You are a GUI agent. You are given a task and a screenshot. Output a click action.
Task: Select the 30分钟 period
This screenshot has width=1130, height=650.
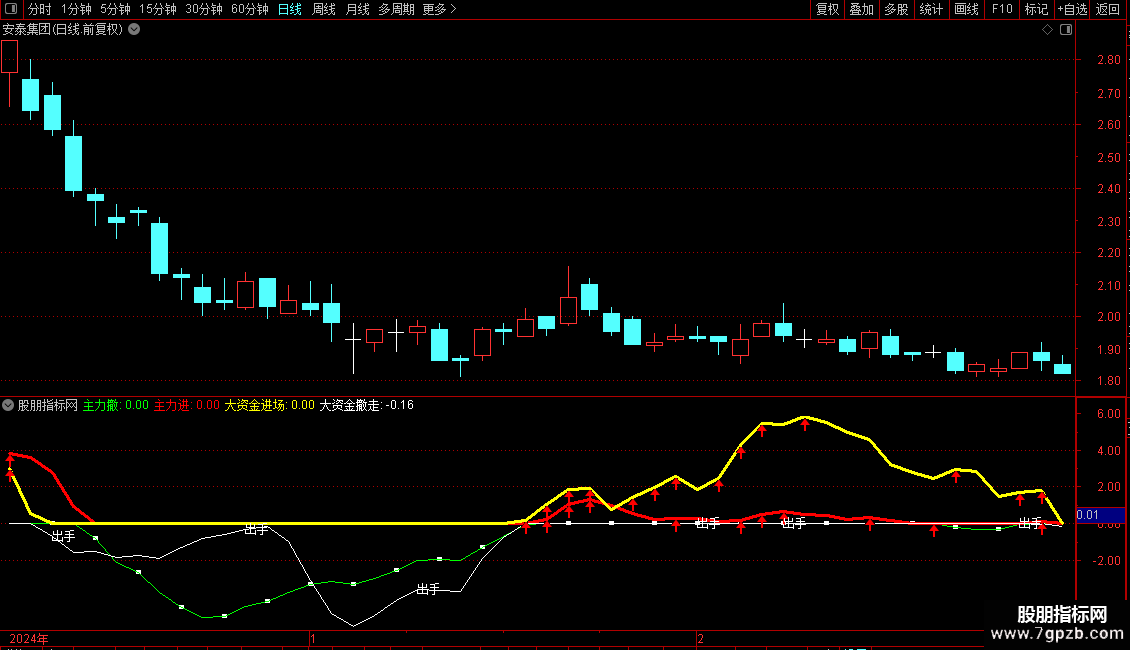[x=204, y=9]
